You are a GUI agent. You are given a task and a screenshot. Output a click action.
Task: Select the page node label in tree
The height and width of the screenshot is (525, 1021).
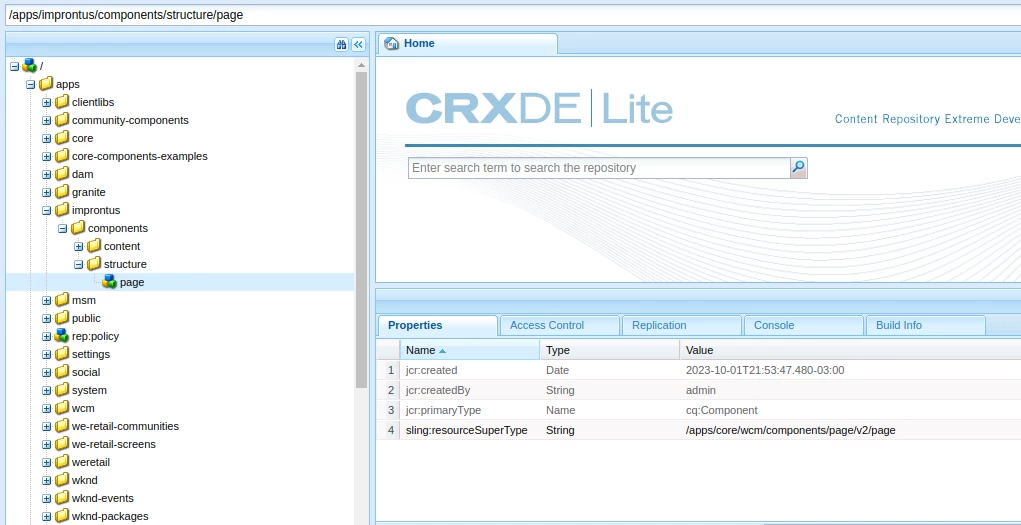pos(132,282)
